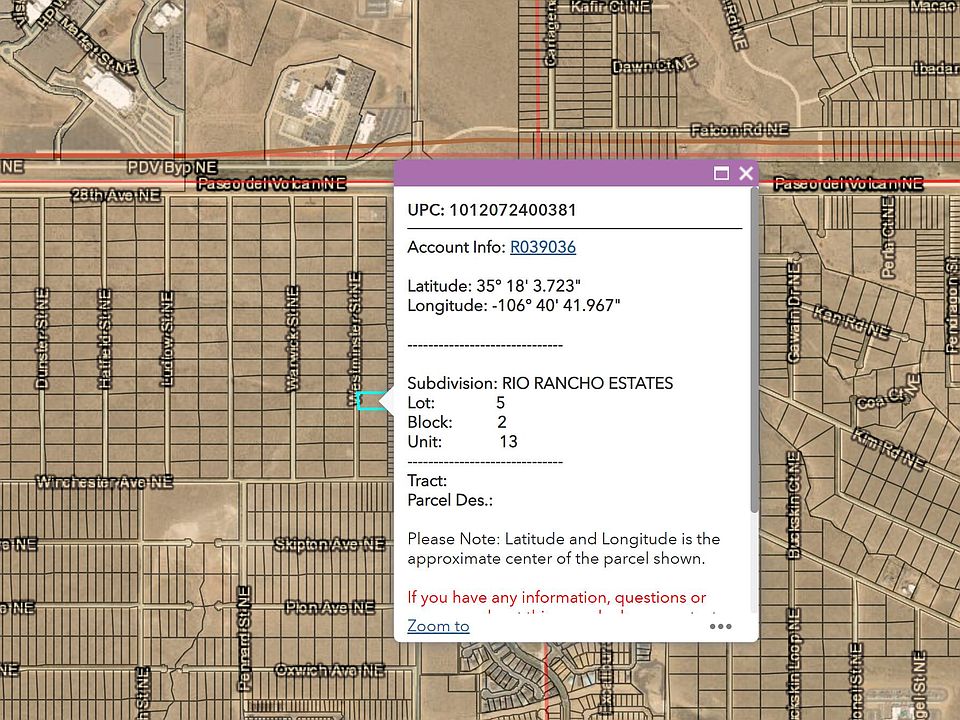Click the Ludlow St NE street label
960x720 pixels.
click(167, 339)
